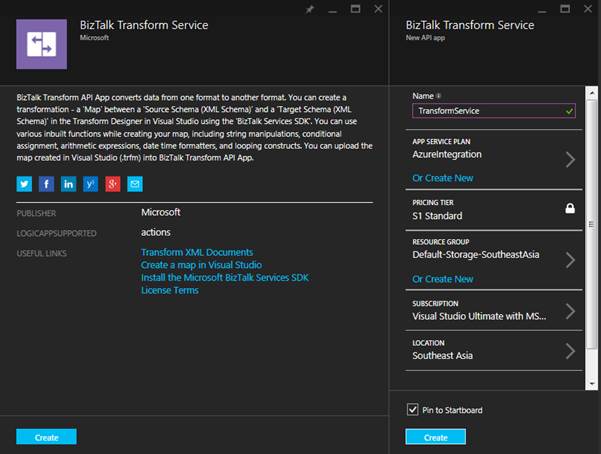This screenshot has height=454, width=601.
Task: Click the Name input field
Action: [x=494, y=111]
